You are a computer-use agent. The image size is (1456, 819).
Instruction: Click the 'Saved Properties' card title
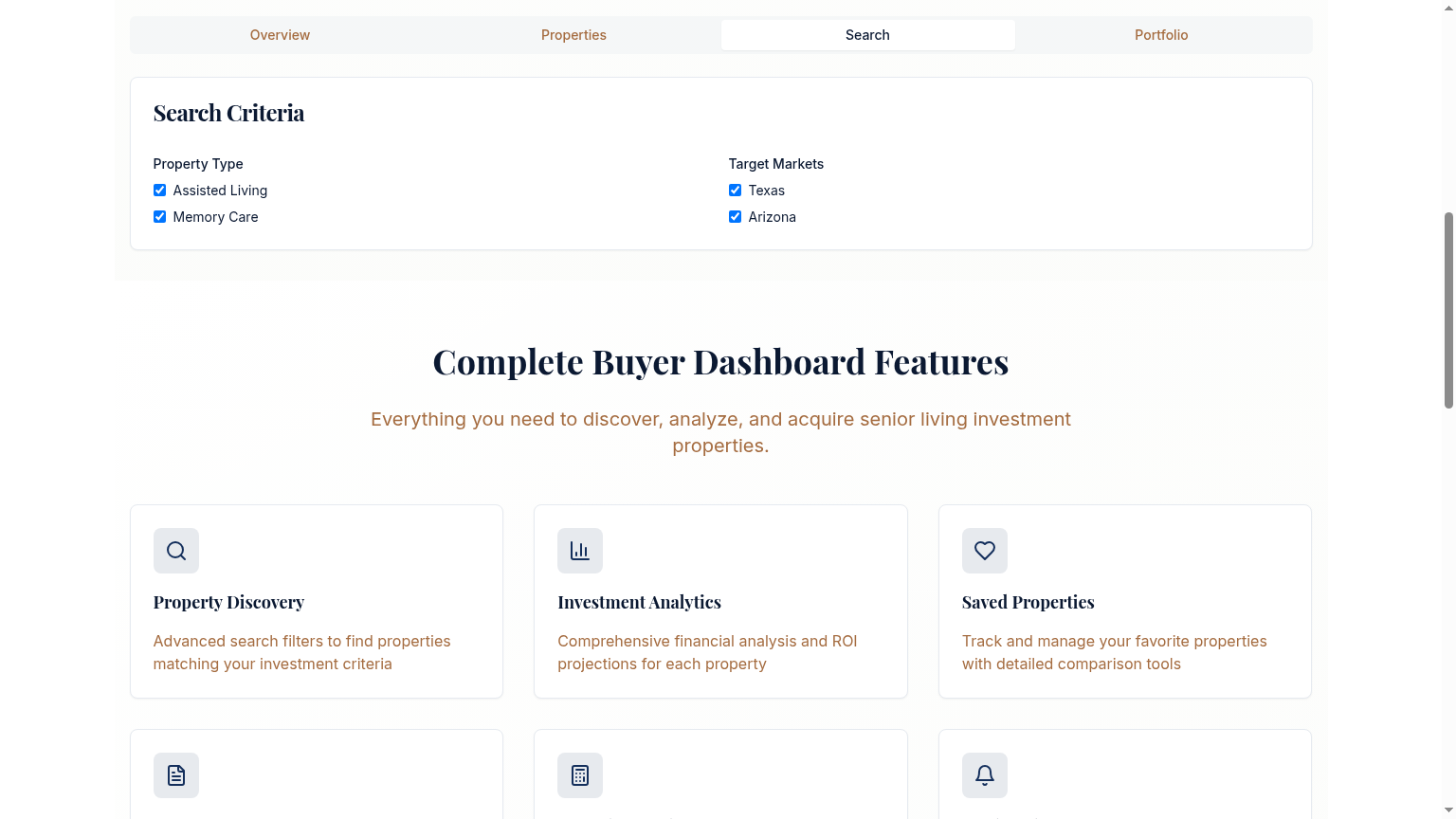click(x=1028, y=602)
